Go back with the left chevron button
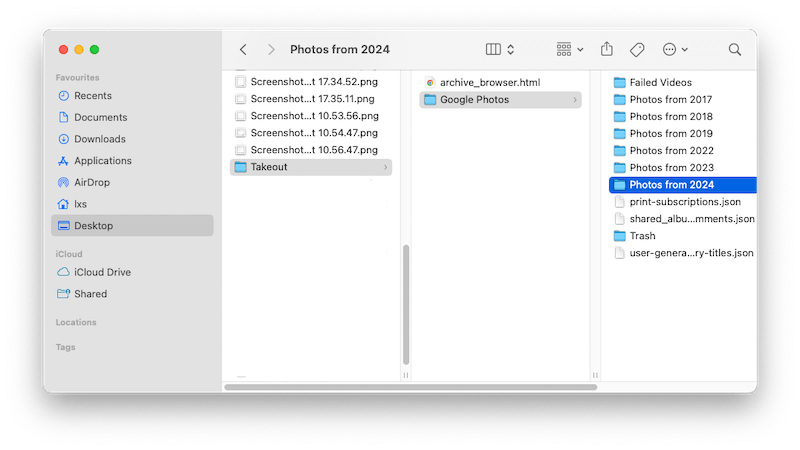 (x=243, y=49)
